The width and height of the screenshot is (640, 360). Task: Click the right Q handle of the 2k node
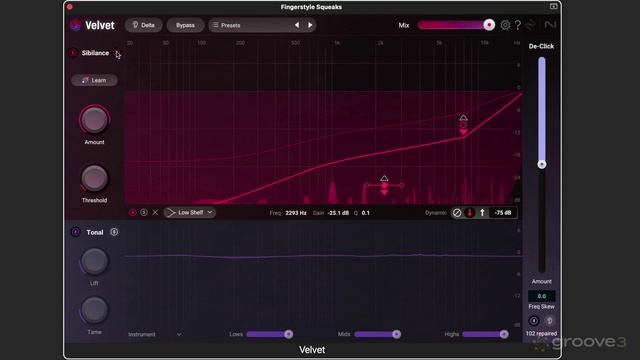[402, 185]
